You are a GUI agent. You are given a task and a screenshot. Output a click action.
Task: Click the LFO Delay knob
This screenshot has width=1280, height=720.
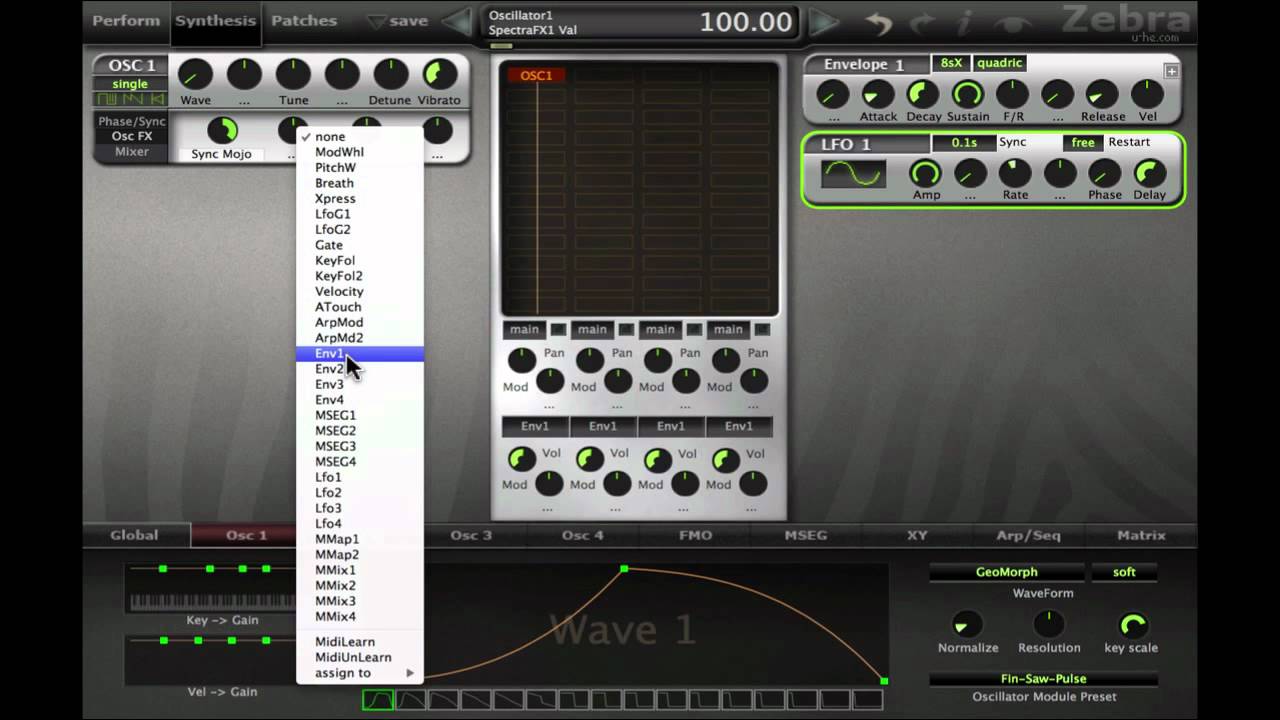[1149, 174]
